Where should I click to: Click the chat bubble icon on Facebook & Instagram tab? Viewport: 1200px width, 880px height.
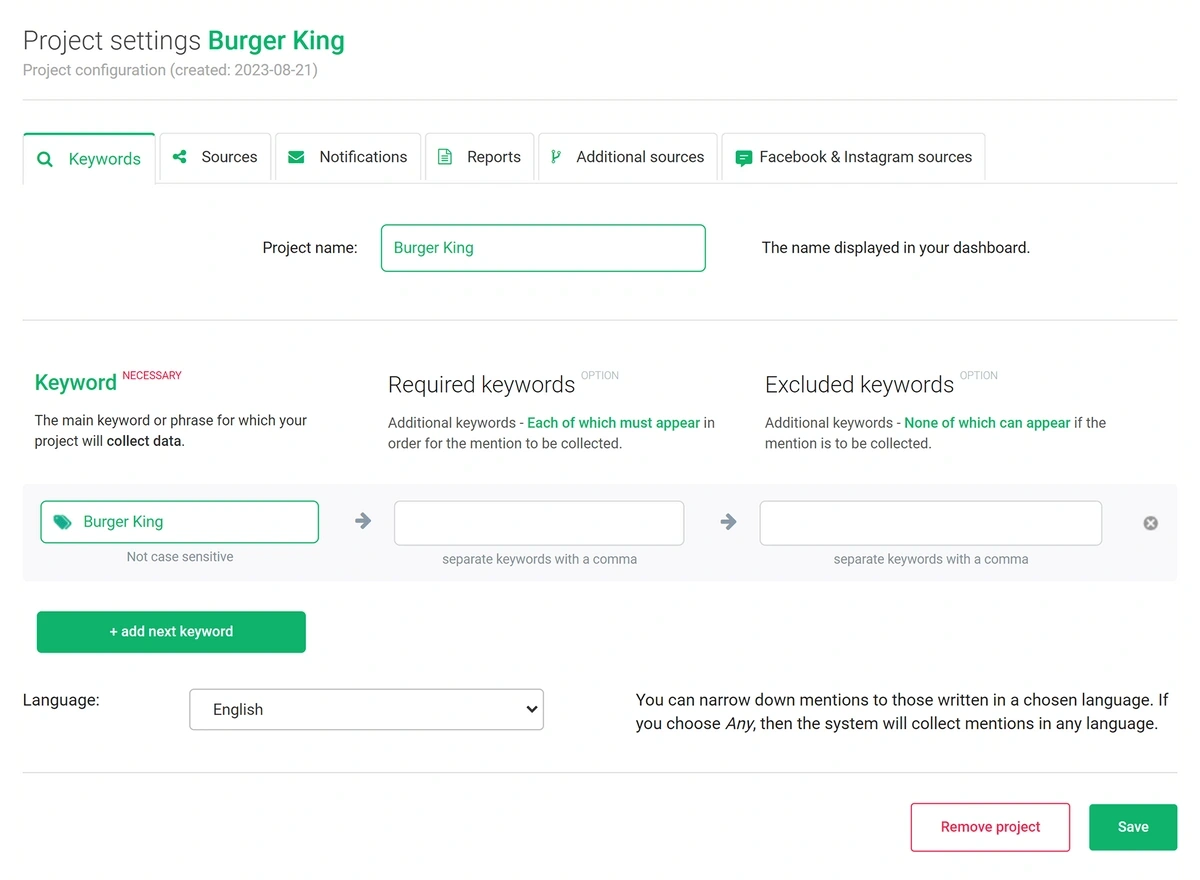pos(743,158)
